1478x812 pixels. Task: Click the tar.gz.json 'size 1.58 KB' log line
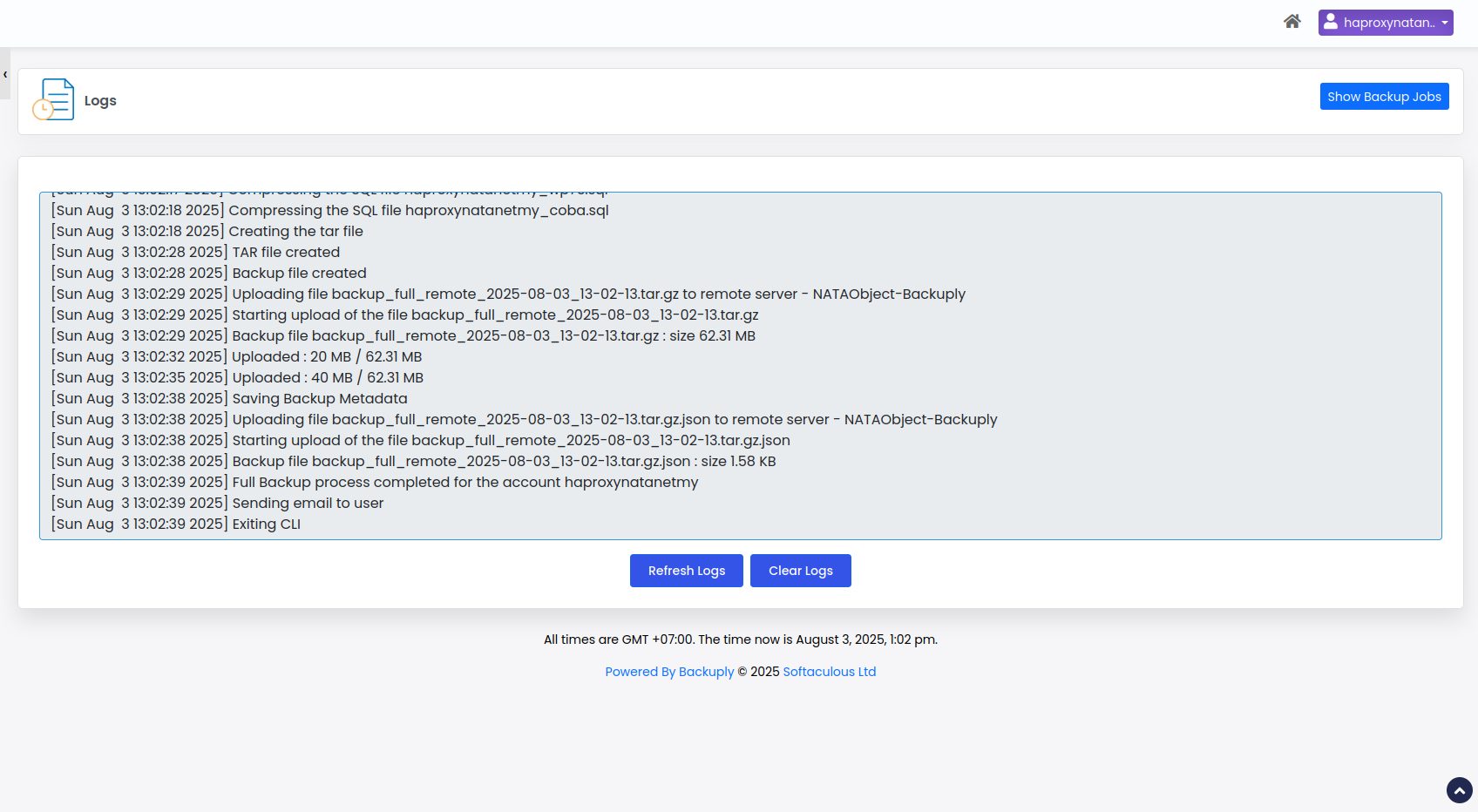point(413,461)
